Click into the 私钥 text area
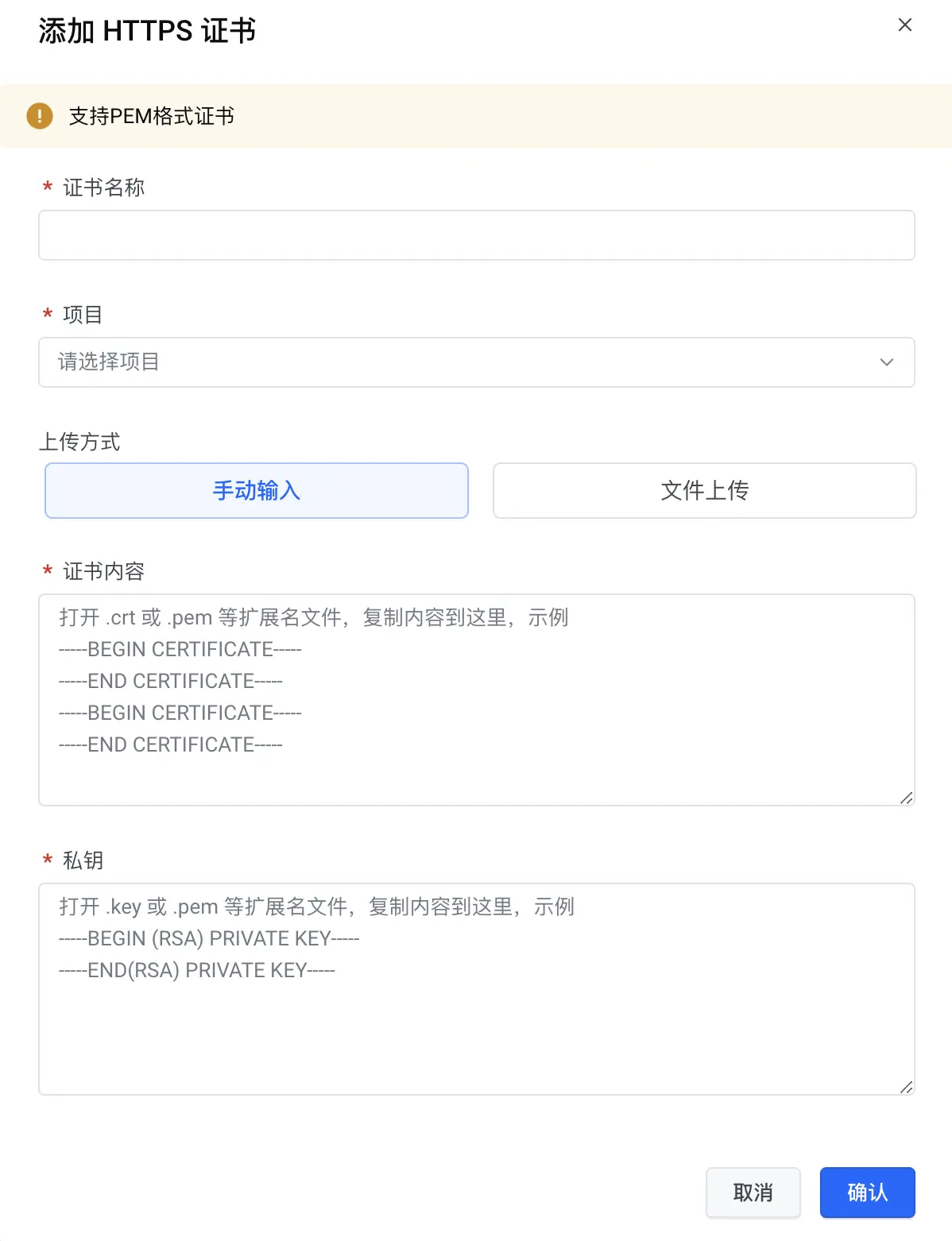Viewport: 952px width, 1241px height. click(477, 989)
